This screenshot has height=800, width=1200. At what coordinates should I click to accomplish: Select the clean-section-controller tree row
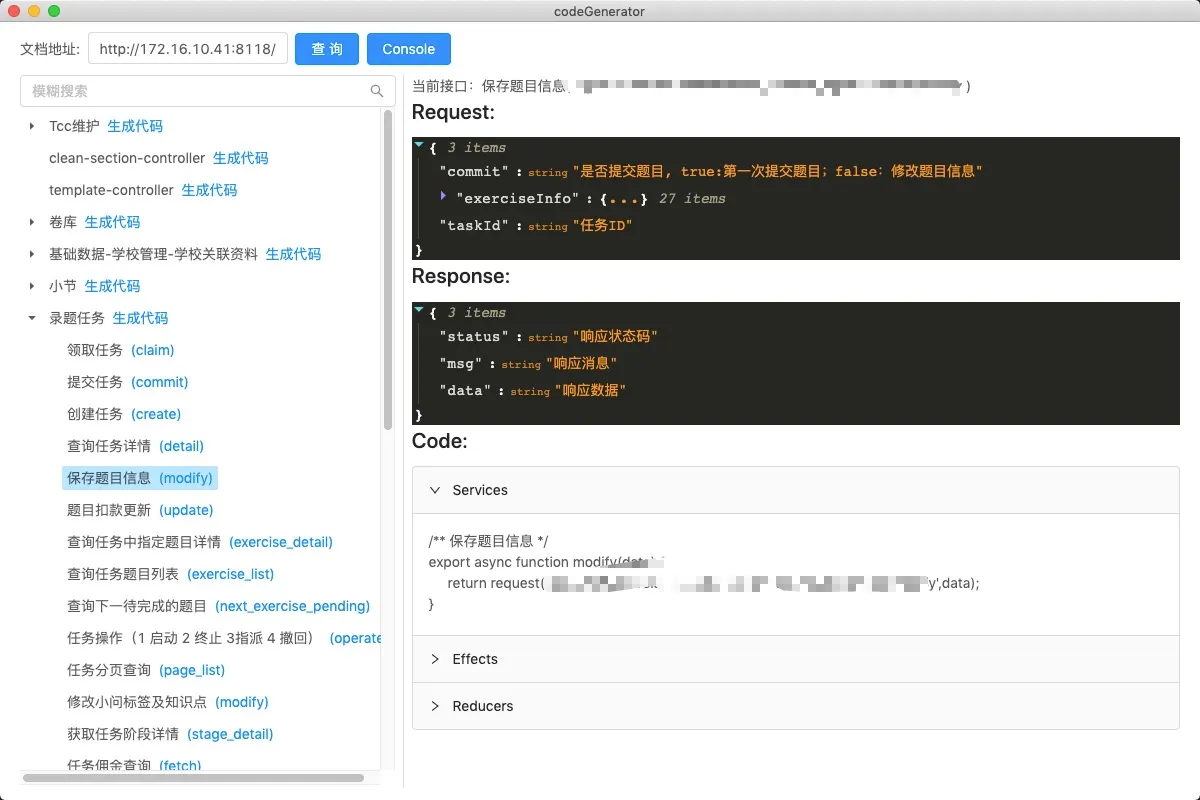point(127,158)
